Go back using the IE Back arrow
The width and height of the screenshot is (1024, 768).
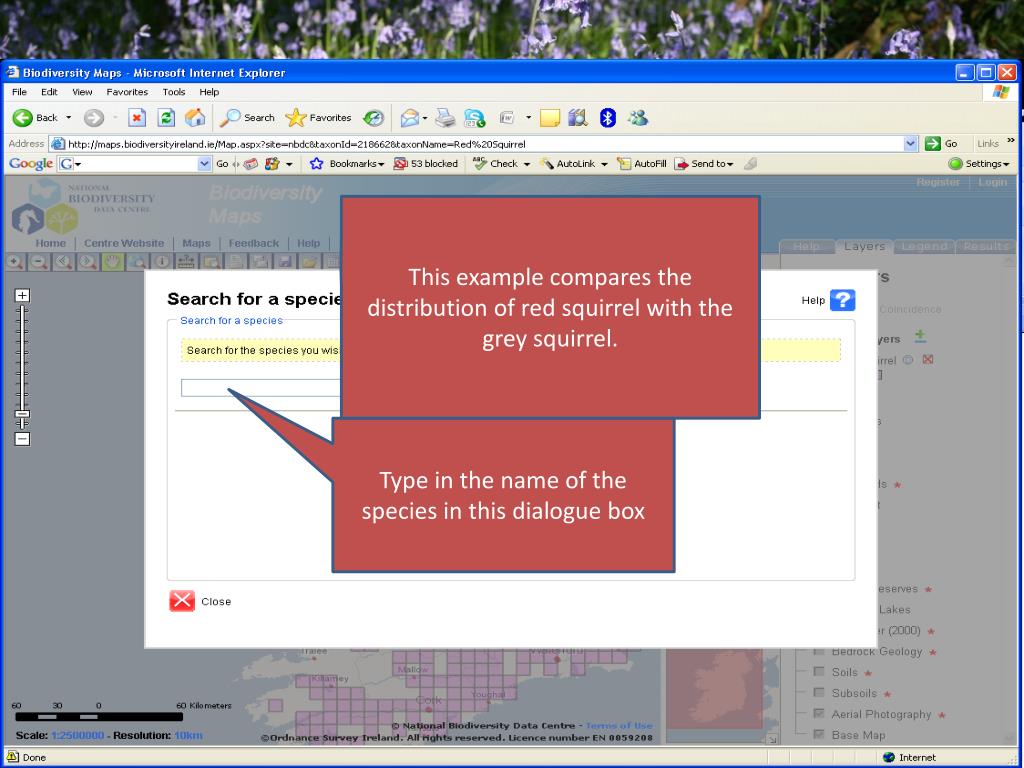(x=23, y=118)
